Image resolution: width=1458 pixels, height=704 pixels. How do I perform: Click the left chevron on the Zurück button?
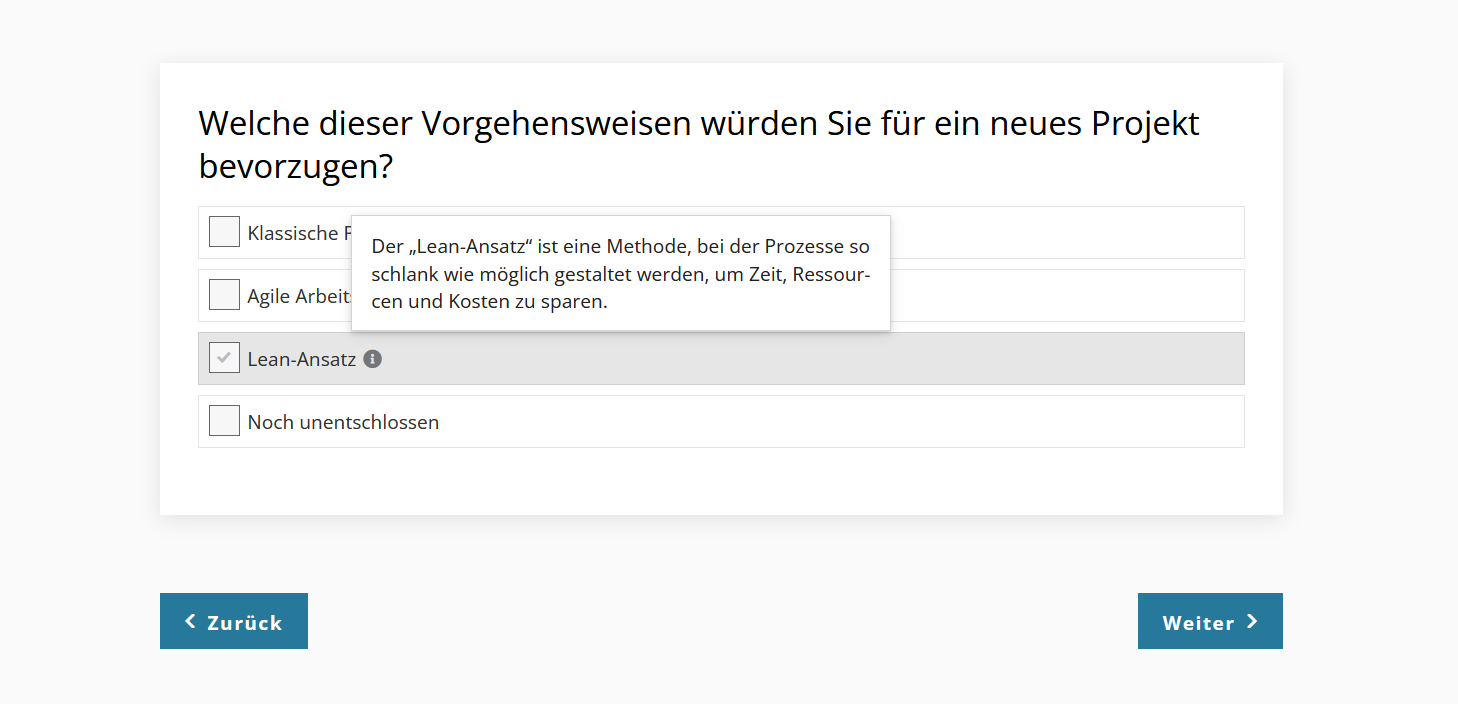(191, 622)
